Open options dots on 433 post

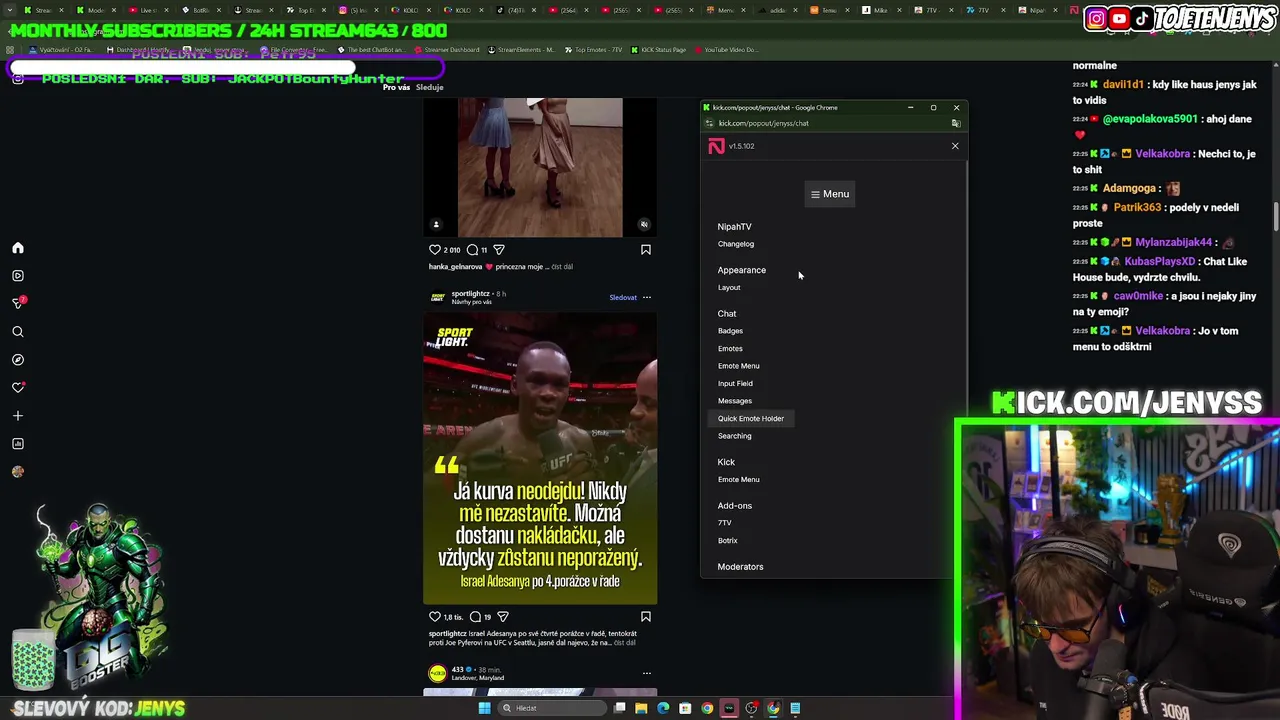point(646,673)
